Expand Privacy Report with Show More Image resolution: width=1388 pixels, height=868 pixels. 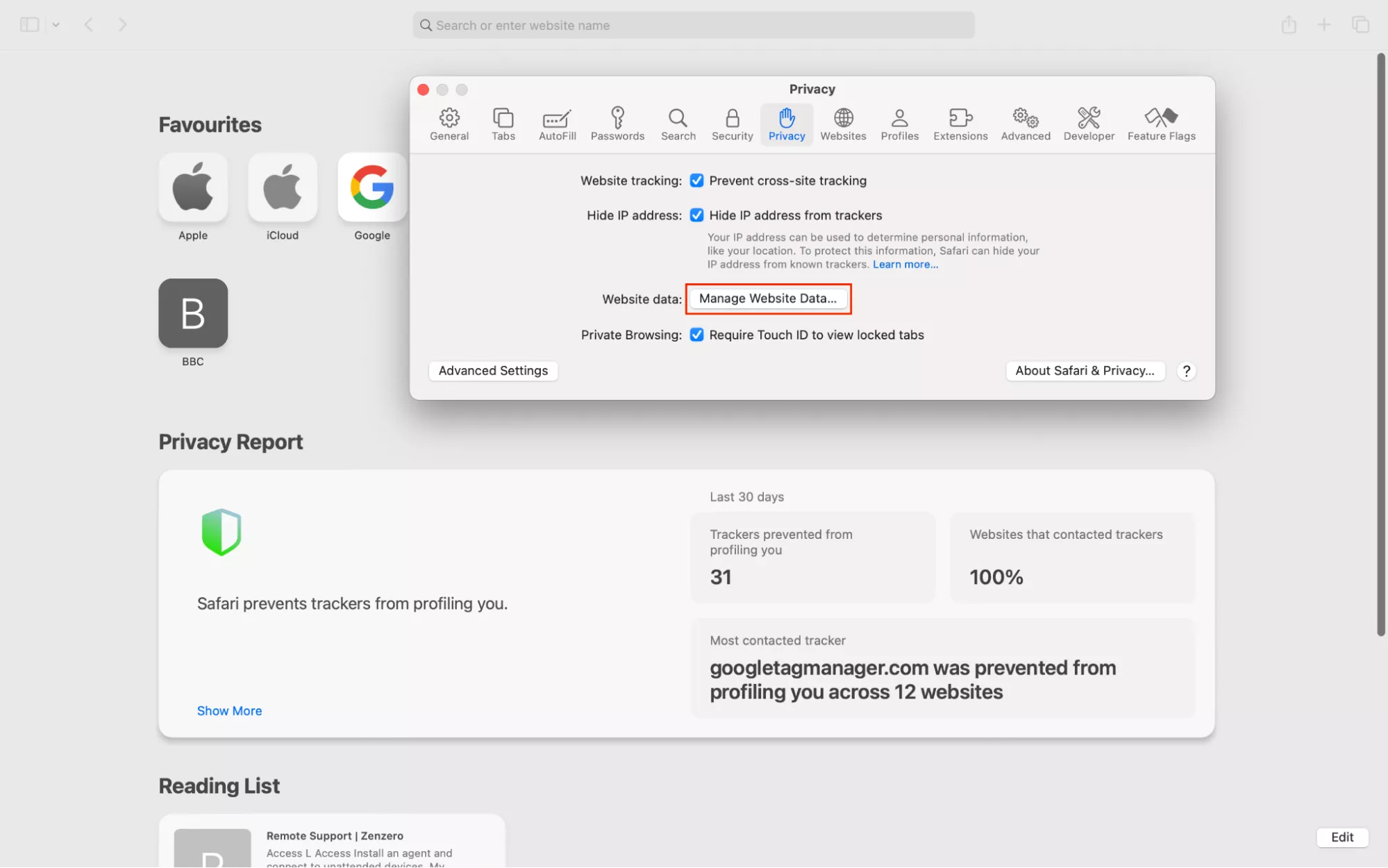[x=229, y=710]
